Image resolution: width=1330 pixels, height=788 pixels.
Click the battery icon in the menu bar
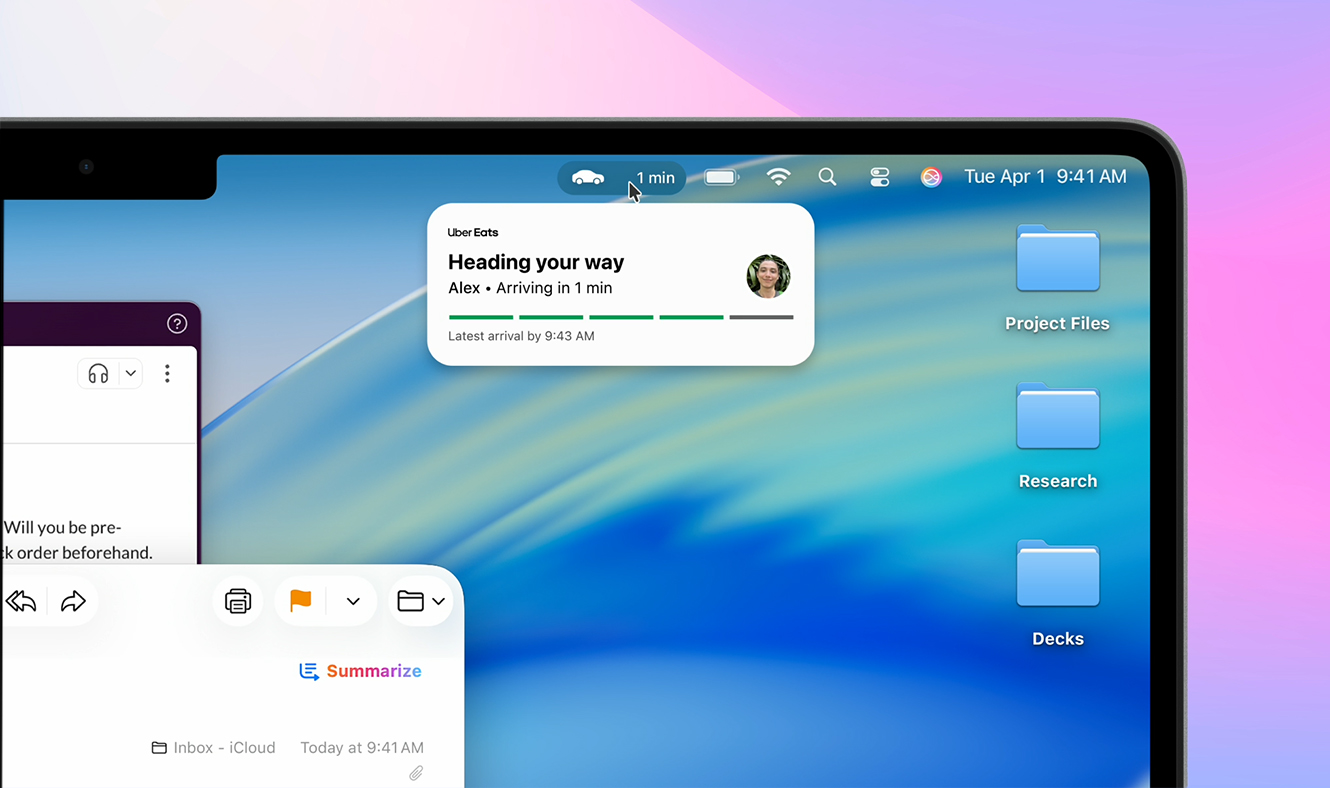coord(721,177)
